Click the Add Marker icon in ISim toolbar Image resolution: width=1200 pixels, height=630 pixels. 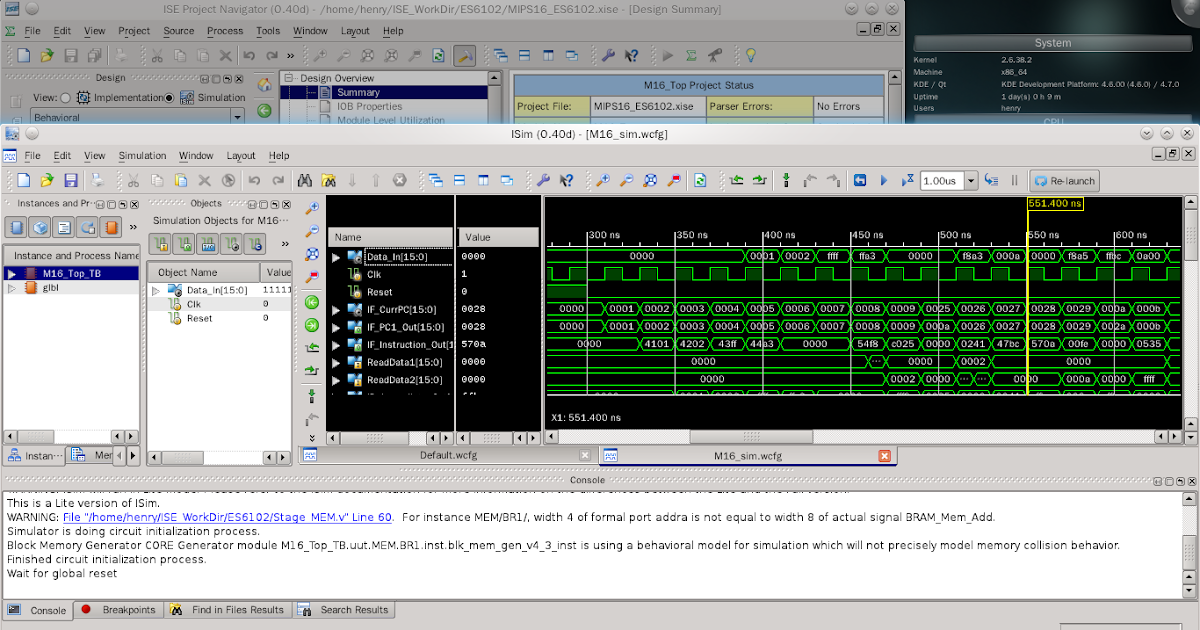point(786,181)
